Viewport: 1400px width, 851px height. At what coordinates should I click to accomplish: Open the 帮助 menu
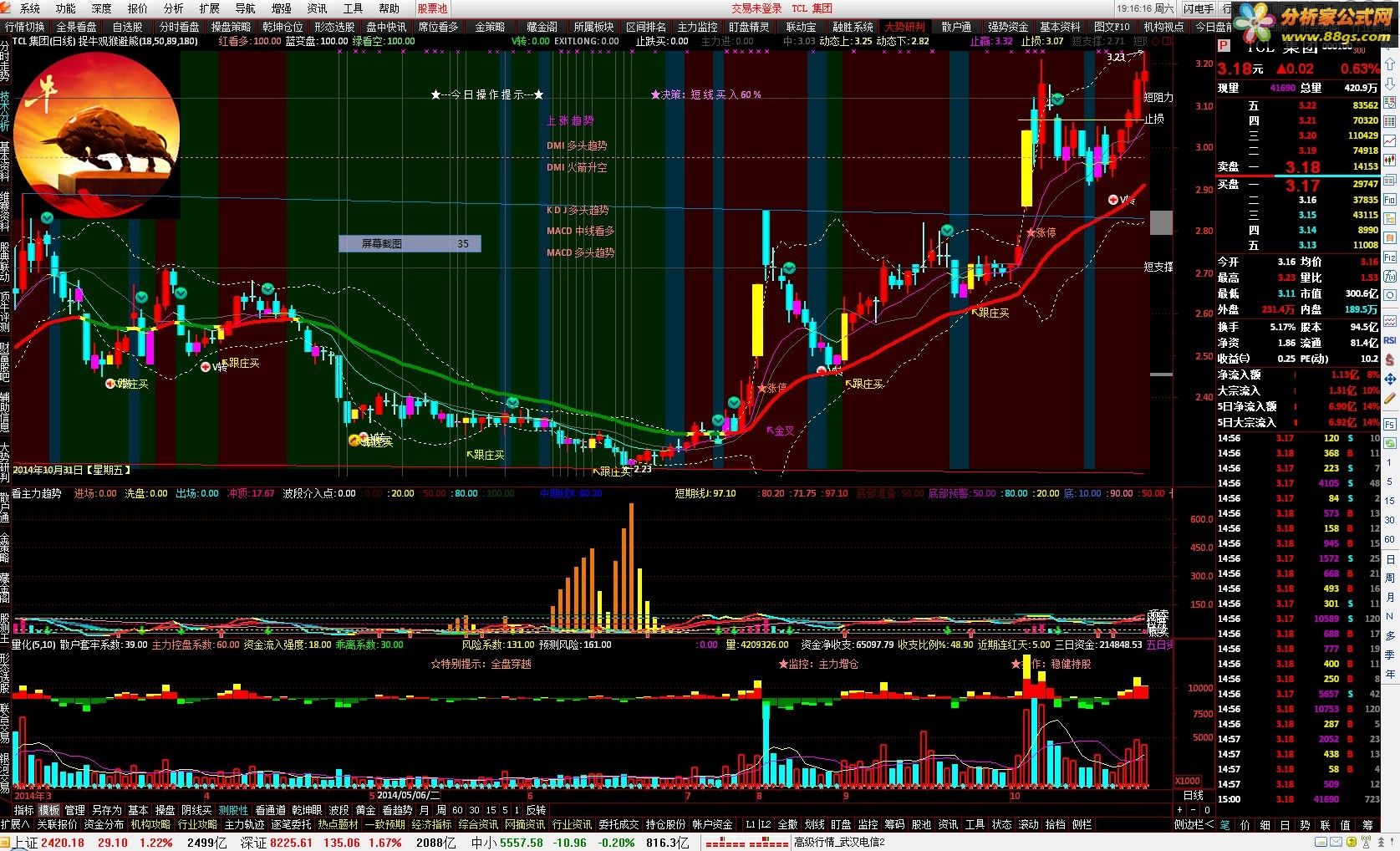click(x=389, y=8)
